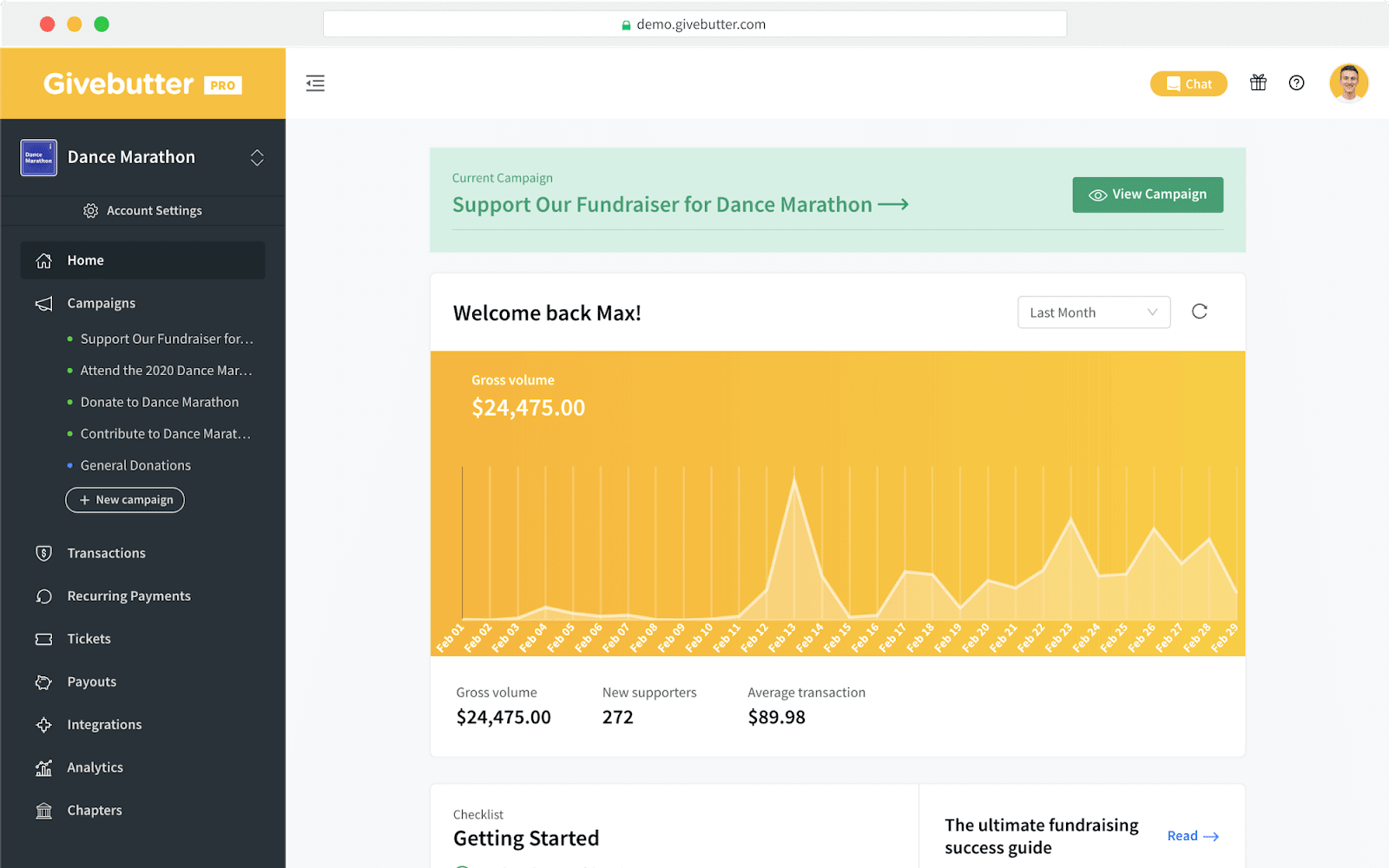Open General Donations campaign

(x=135, y=465)
